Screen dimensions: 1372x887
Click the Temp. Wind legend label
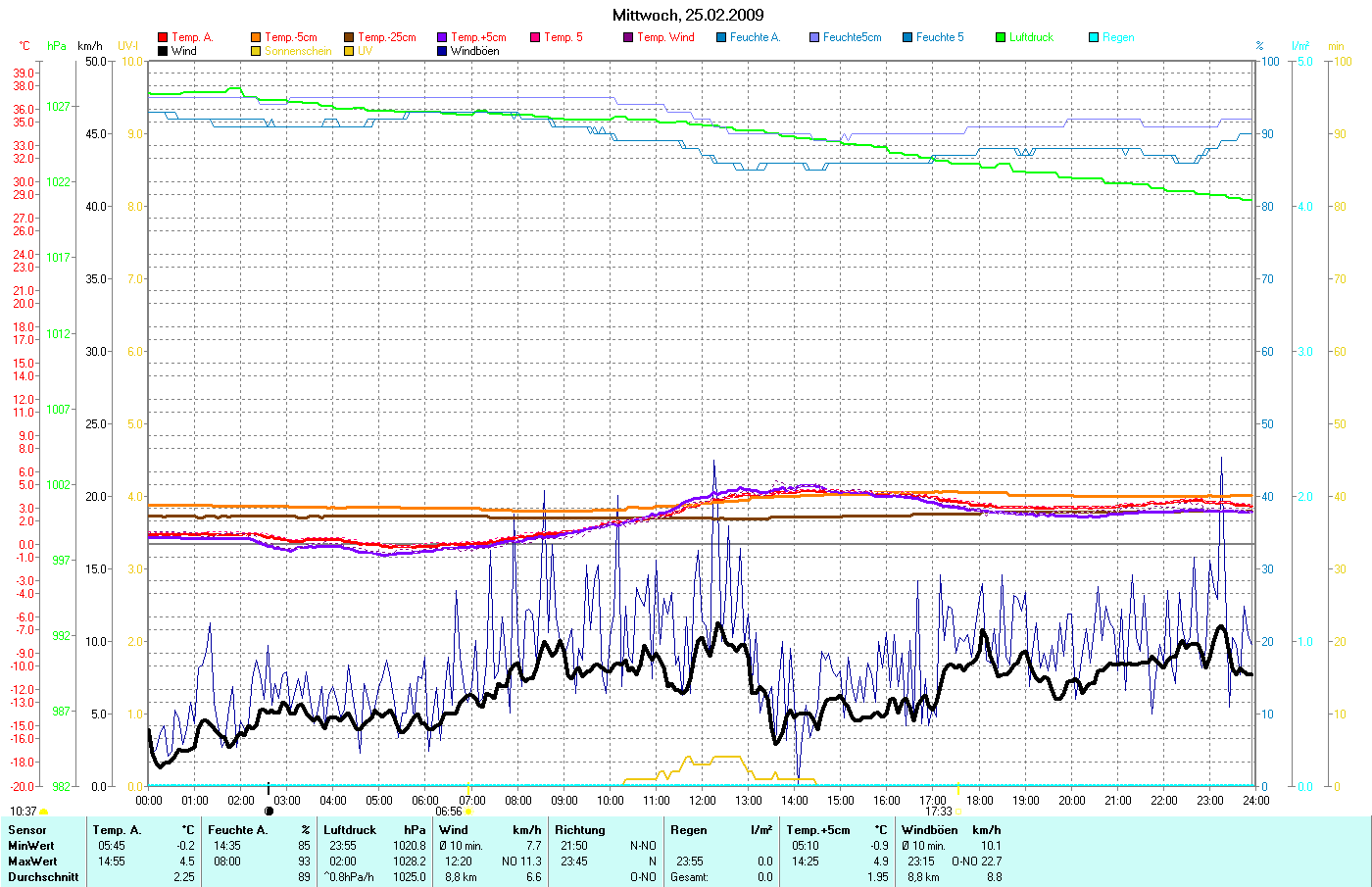[x=665, y=37]
